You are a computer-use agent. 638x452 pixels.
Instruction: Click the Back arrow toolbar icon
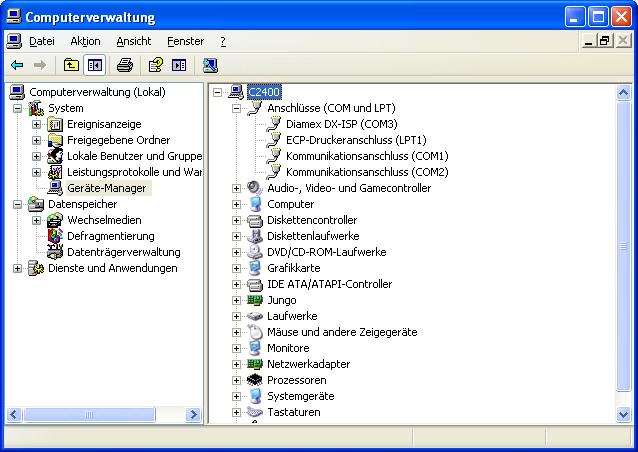pyautogui.click(x=17, y=65)
